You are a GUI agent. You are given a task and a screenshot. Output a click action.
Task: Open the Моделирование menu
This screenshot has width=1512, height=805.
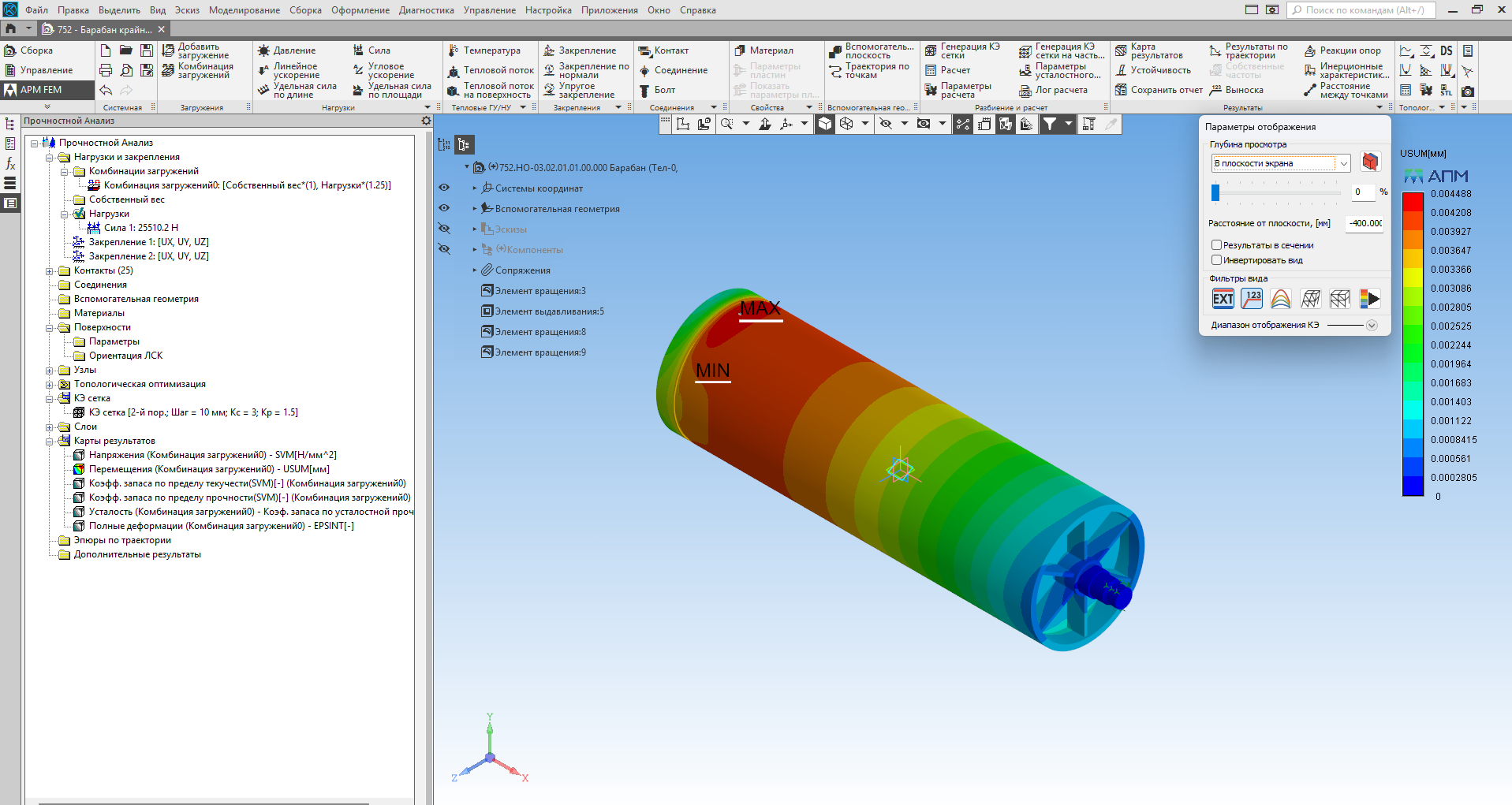coord(244,10)
